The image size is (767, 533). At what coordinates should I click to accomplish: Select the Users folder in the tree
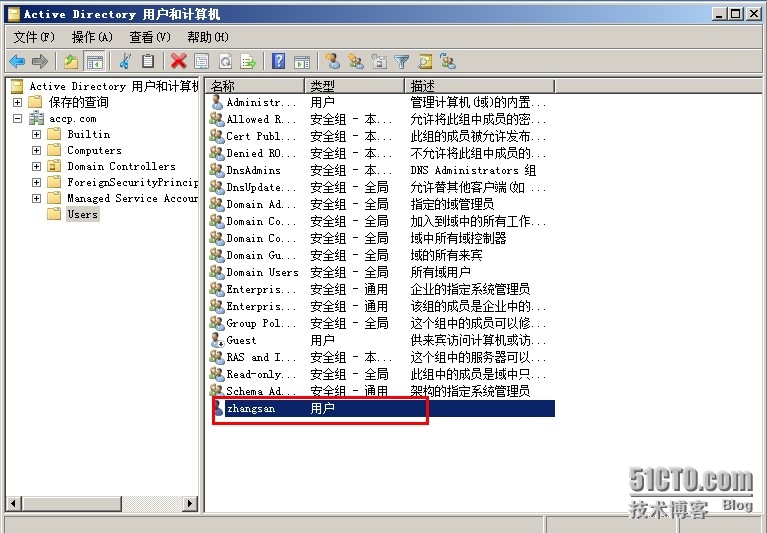[x=83, y=214]
